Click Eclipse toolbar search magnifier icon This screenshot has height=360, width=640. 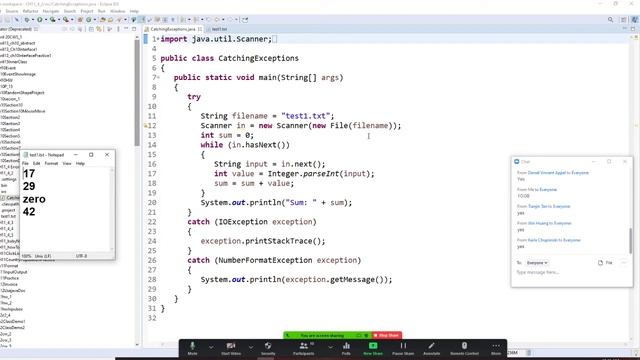point(611,20)
